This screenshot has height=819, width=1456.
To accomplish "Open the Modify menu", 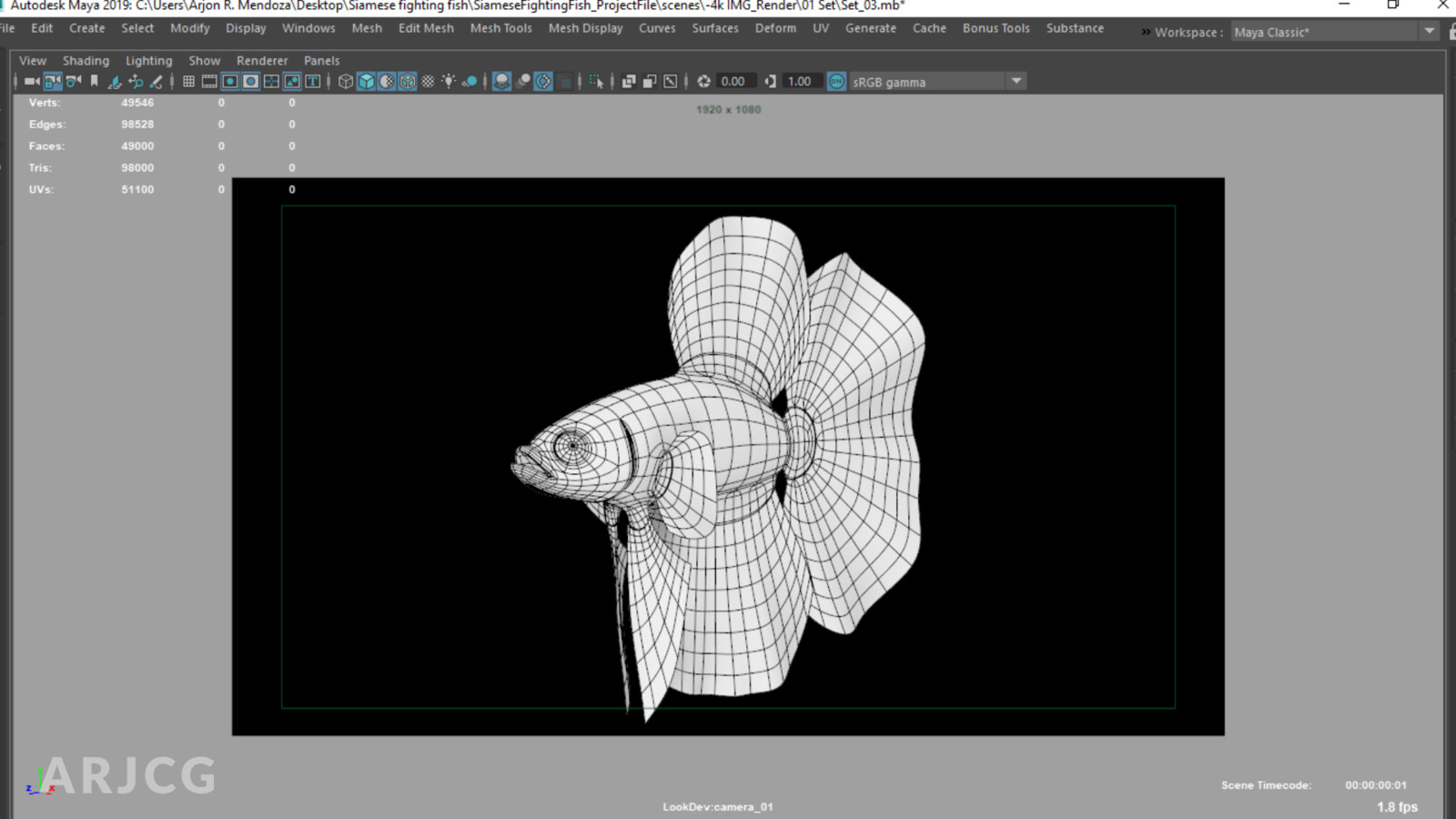I will [x=190, y=28].
